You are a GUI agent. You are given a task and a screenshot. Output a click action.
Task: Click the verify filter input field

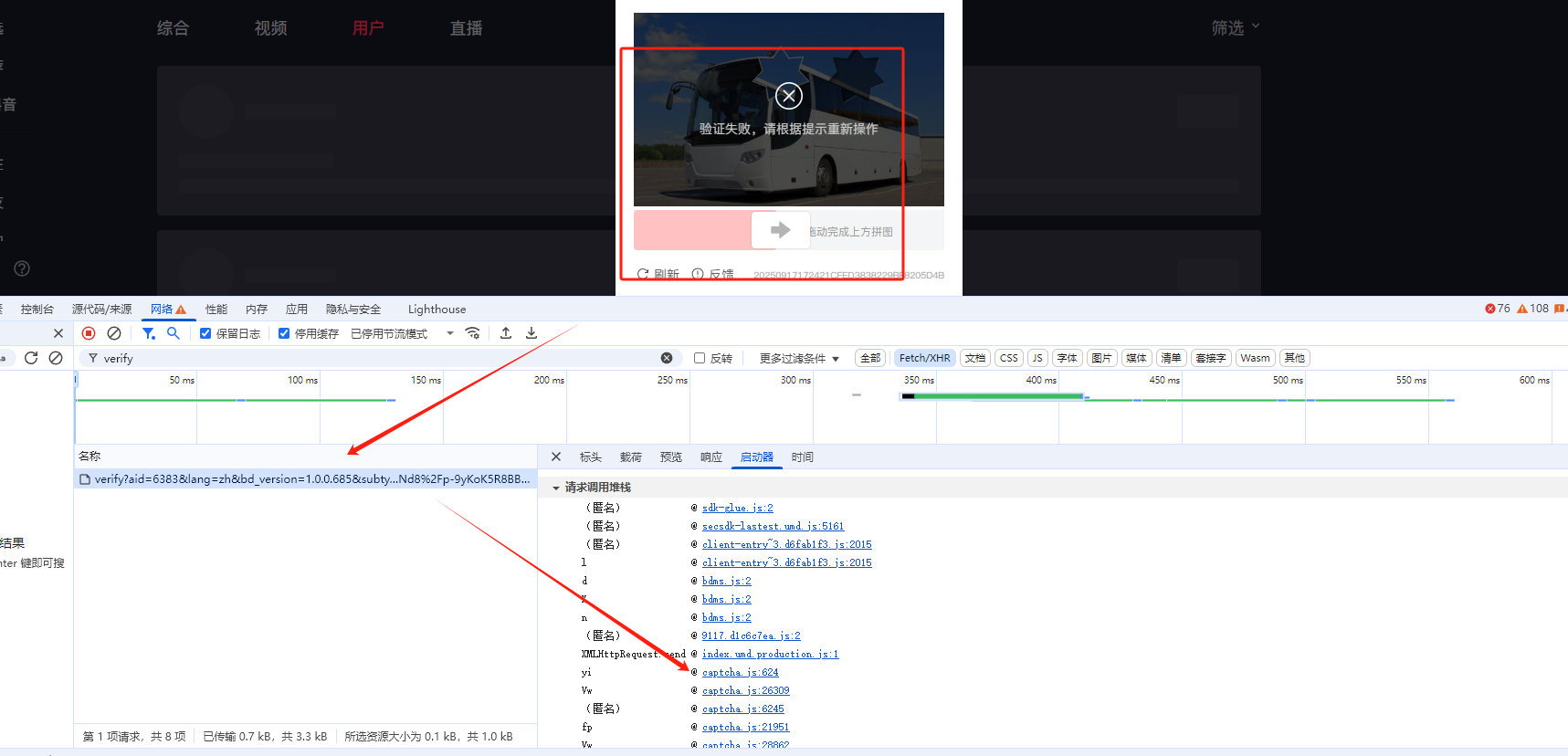[x=379, y=358]
